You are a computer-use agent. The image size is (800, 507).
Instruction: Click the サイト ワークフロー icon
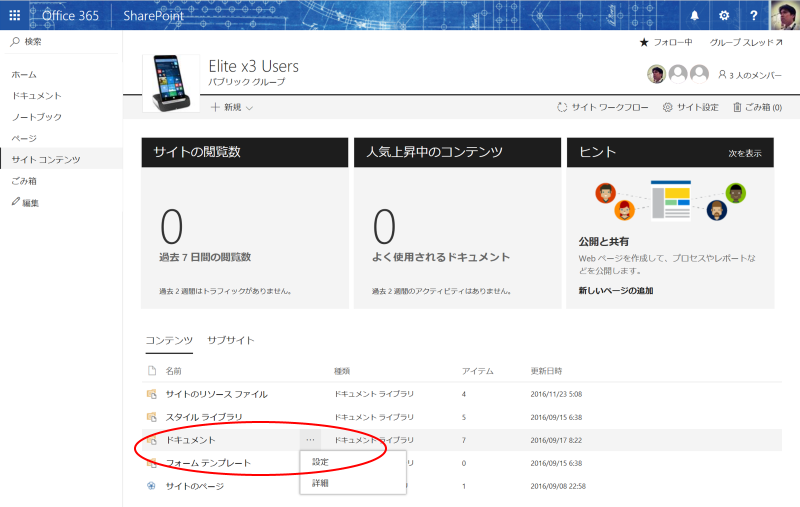[562, 107]
